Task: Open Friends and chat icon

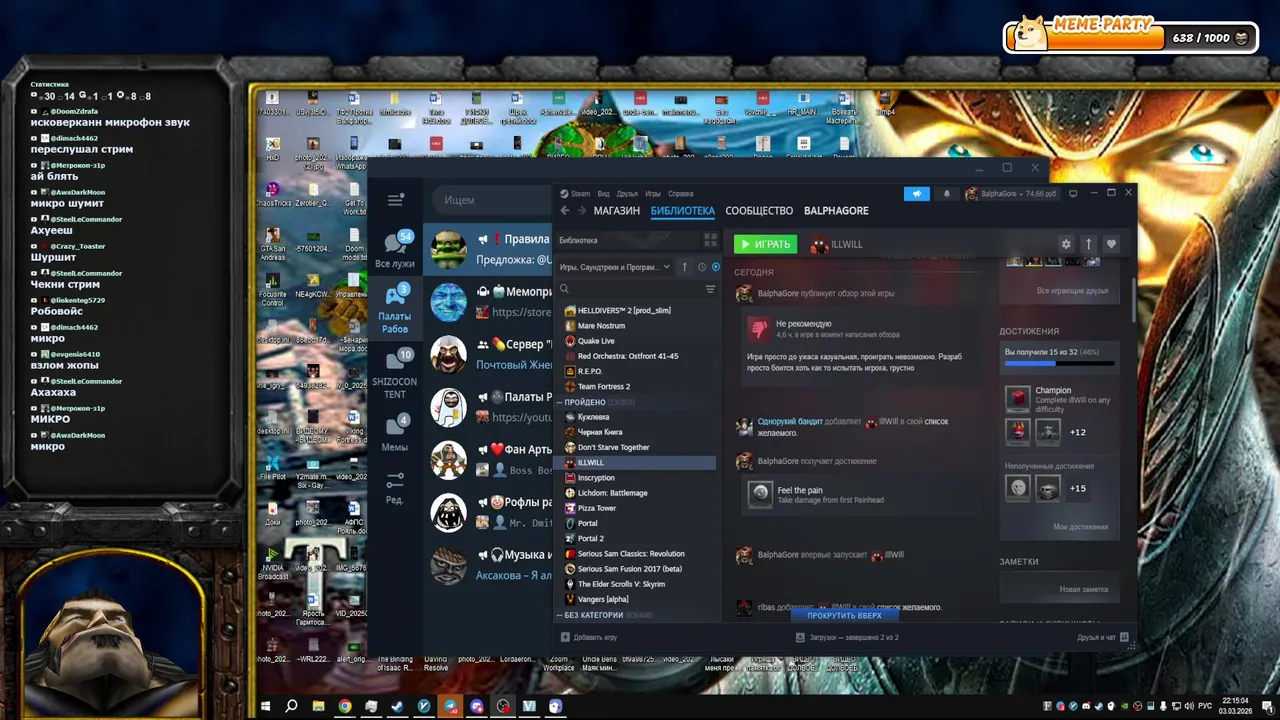Action: 1125,637
